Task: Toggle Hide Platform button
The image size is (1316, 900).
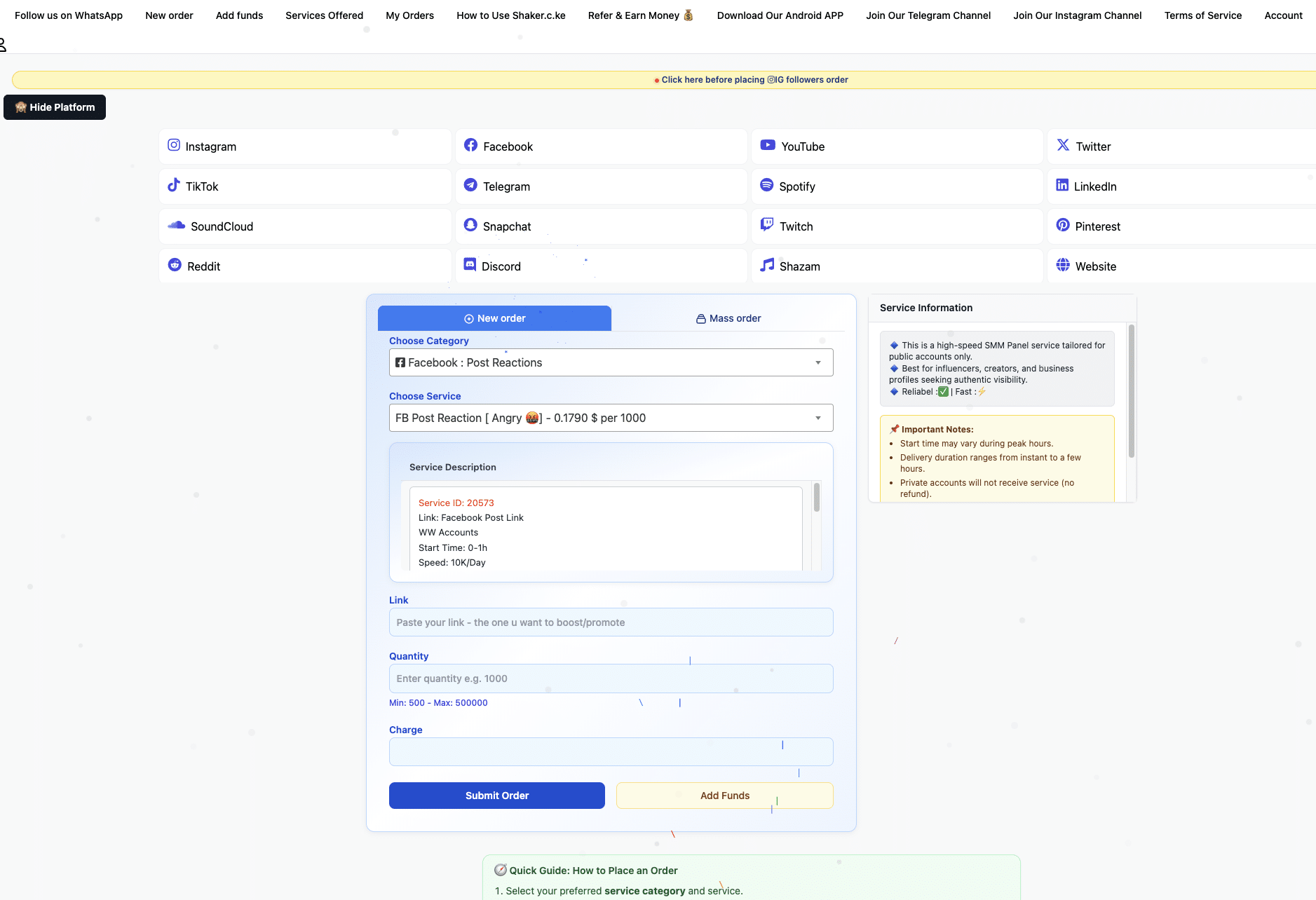Action: pyautogui.click(x=55, y=107)
